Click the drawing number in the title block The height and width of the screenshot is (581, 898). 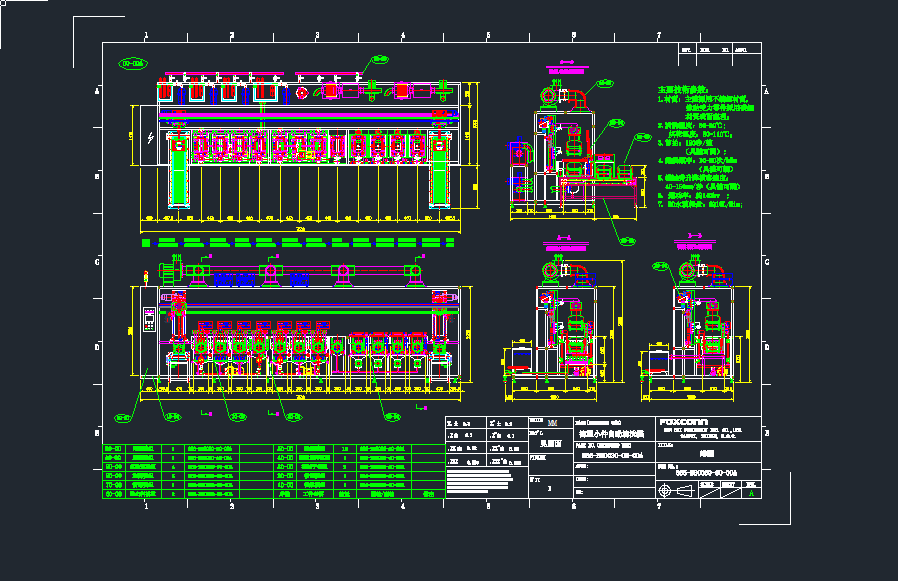click(x=708, y=471)
